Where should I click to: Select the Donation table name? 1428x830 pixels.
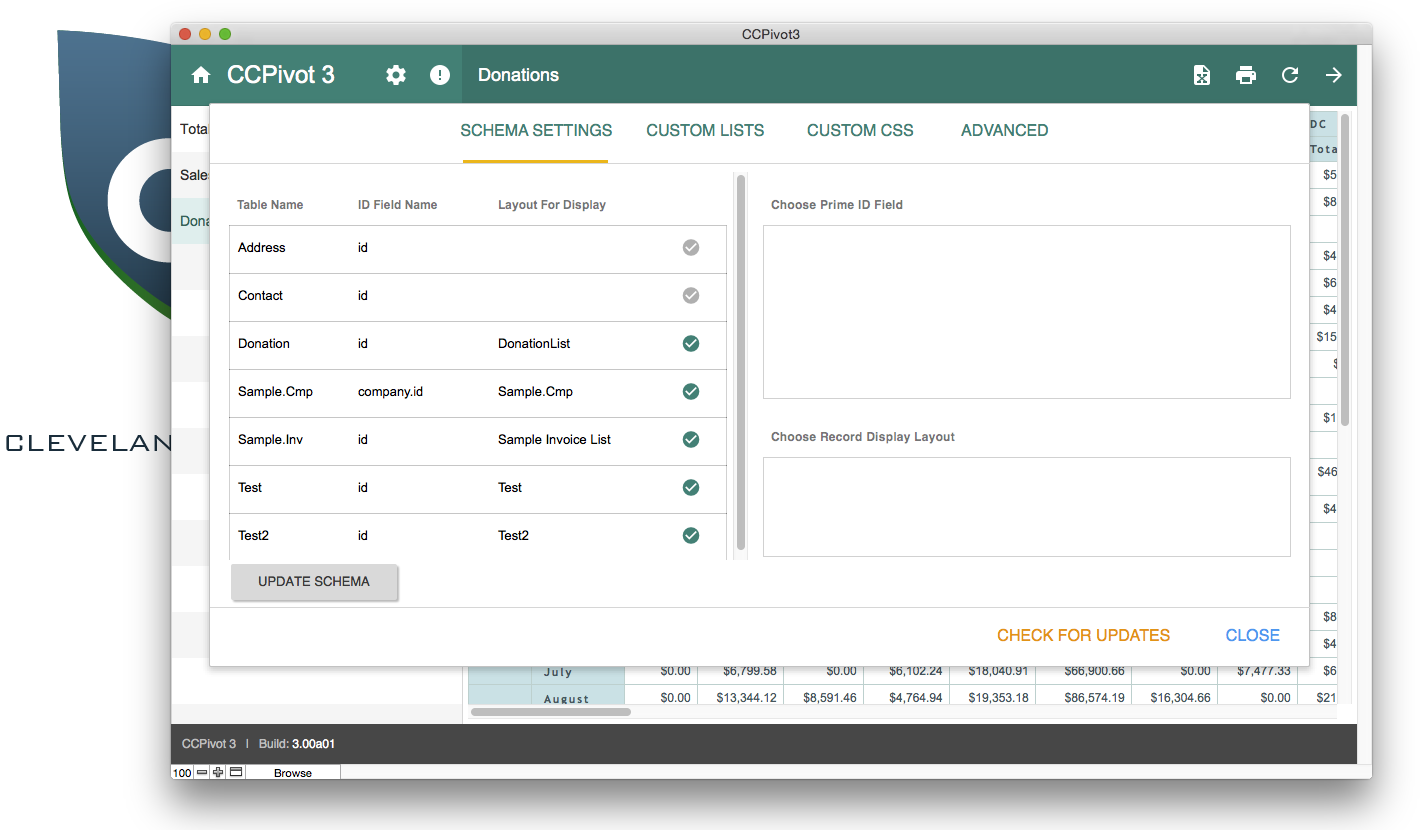(x=264, y=344)
